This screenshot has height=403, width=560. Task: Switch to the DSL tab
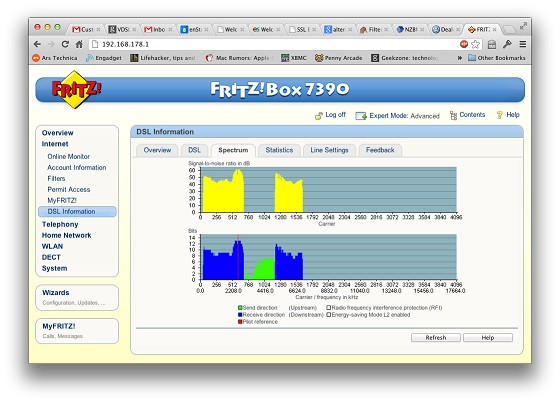pyautogui.click(x=194, y=150)
